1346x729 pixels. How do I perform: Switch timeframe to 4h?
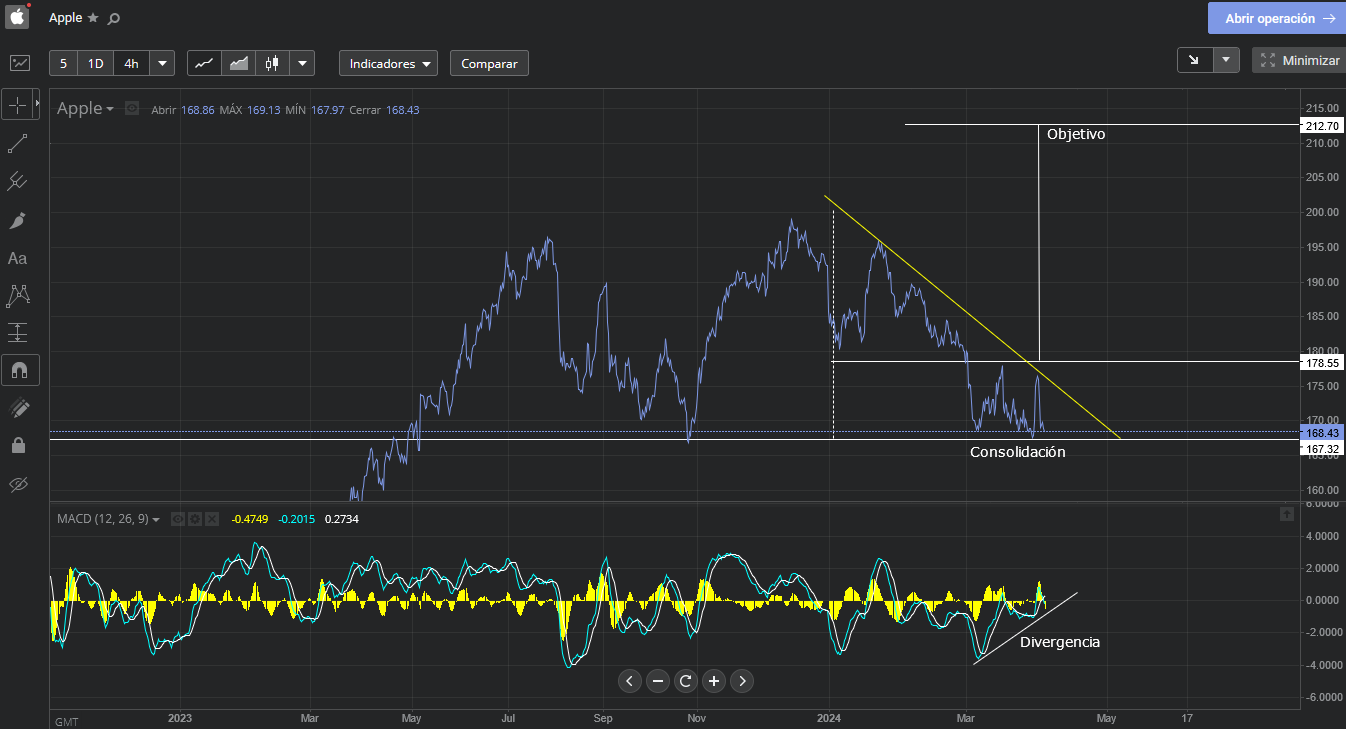131,63
